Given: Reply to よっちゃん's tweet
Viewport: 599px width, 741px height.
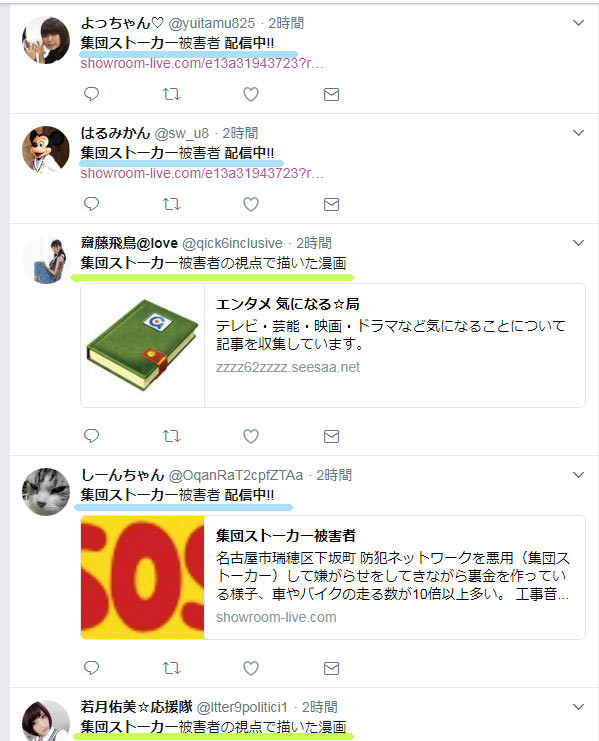Looking at the screenshot, I should (91, 94).
